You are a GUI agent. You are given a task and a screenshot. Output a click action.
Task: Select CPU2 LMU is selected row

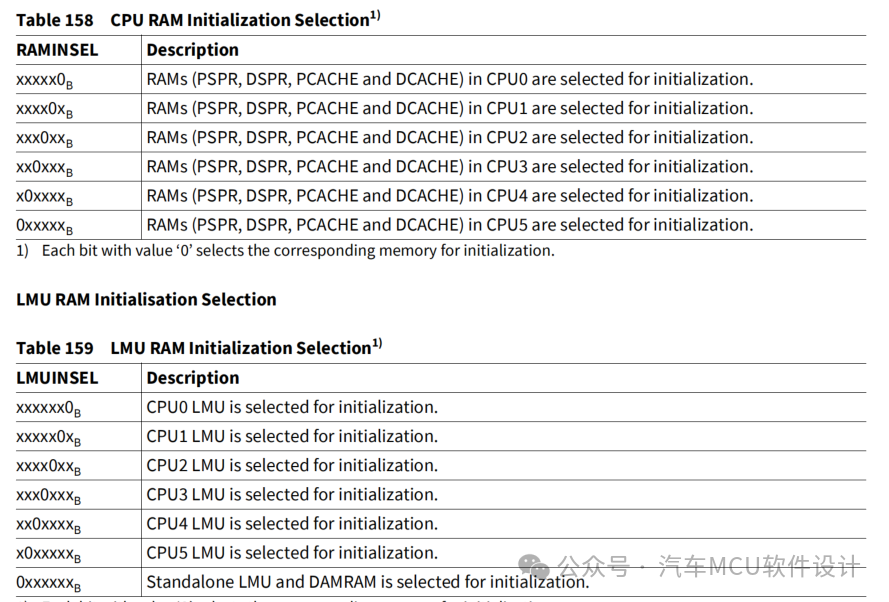point(292,465)
